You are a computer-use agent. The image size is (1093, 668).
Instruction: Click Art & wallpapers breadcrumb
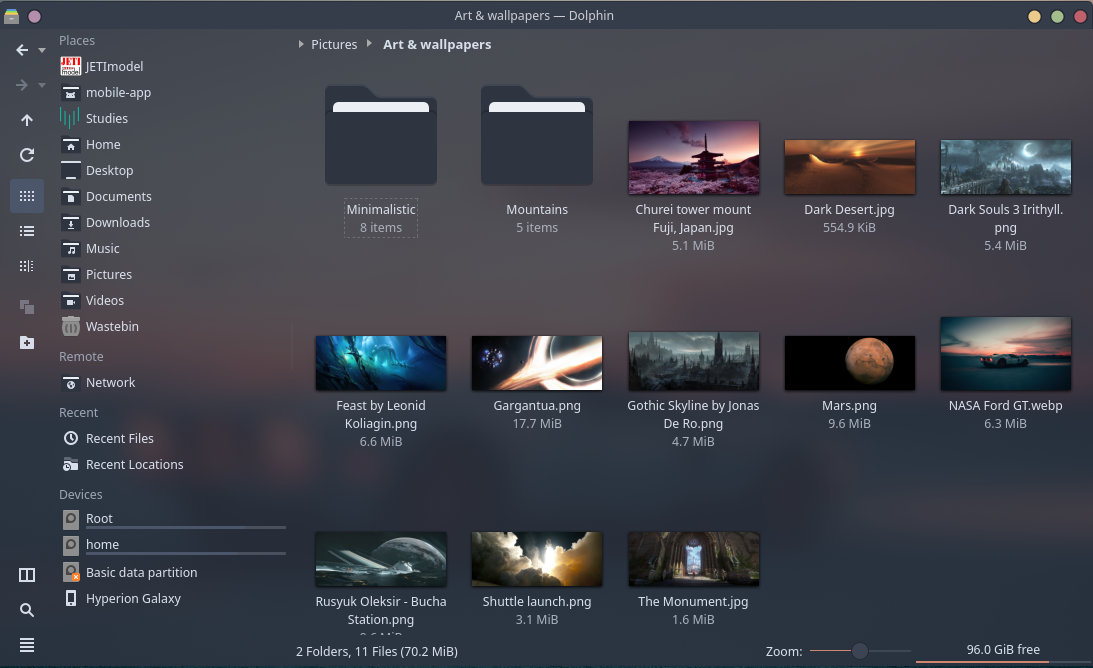437,45
